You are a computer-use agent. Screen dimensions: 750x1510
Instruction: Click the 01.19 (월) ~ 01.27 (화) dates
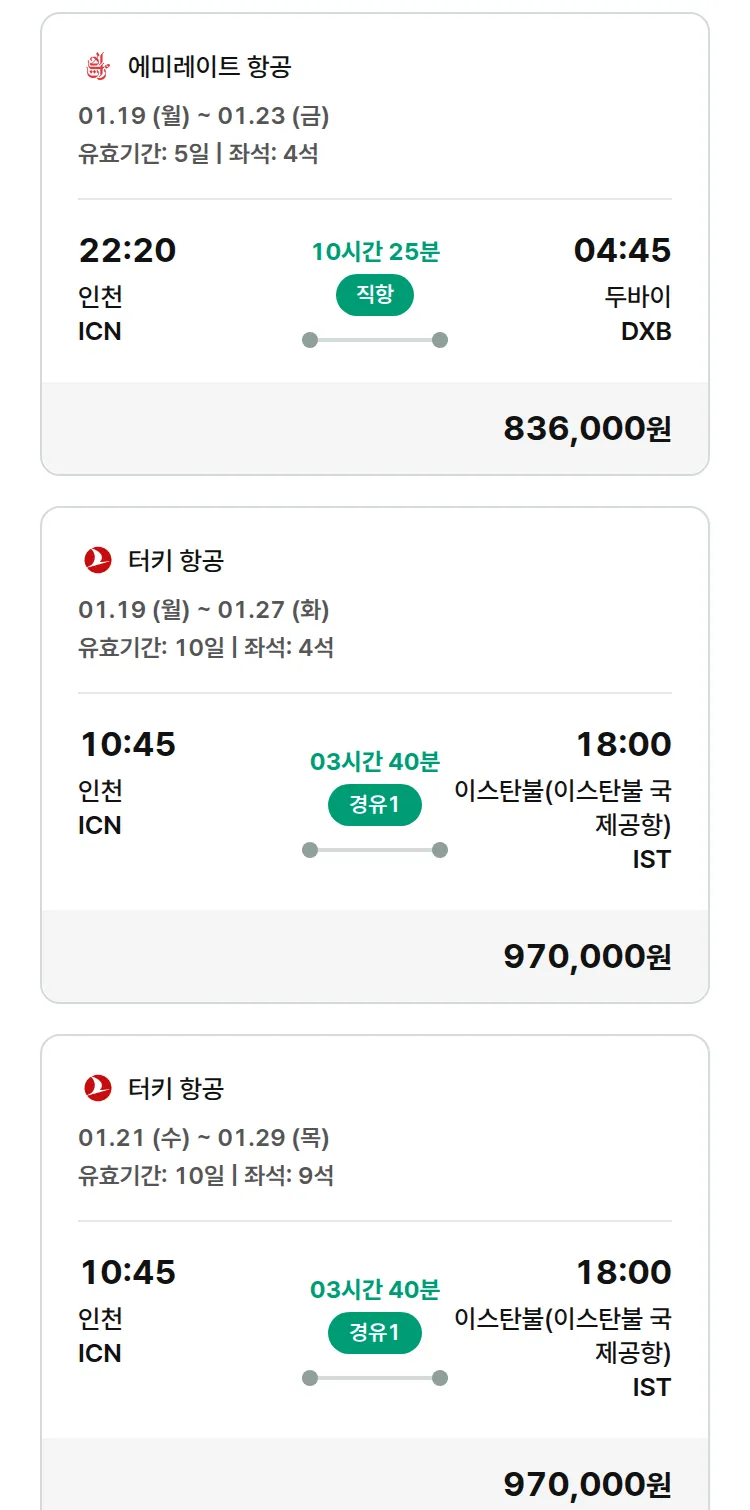click(204, 610)
